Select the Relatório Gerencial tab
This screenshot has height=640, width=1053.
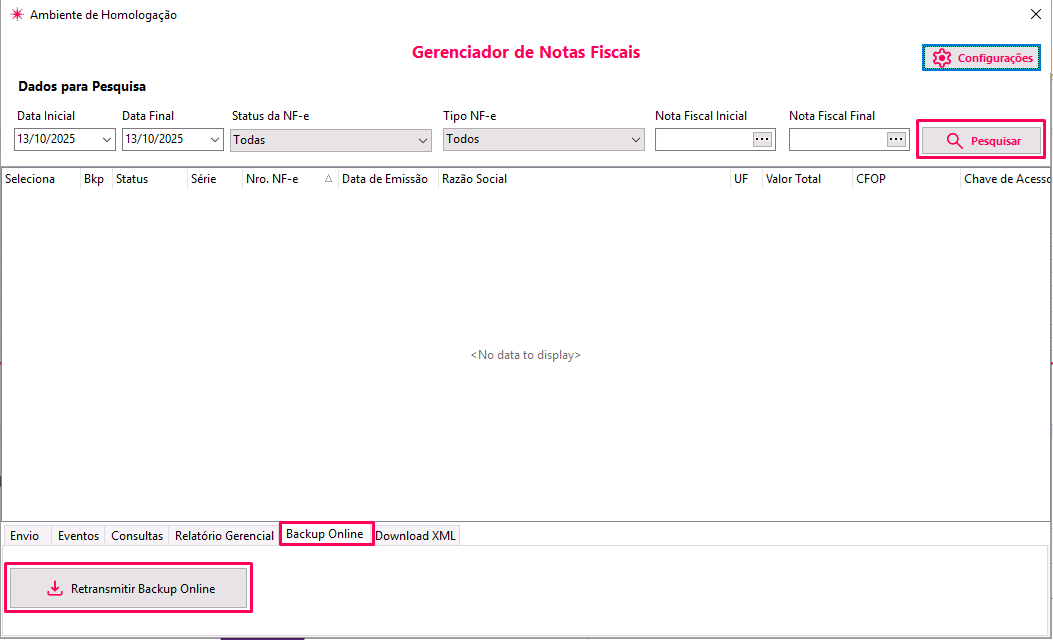click(224, 536)
